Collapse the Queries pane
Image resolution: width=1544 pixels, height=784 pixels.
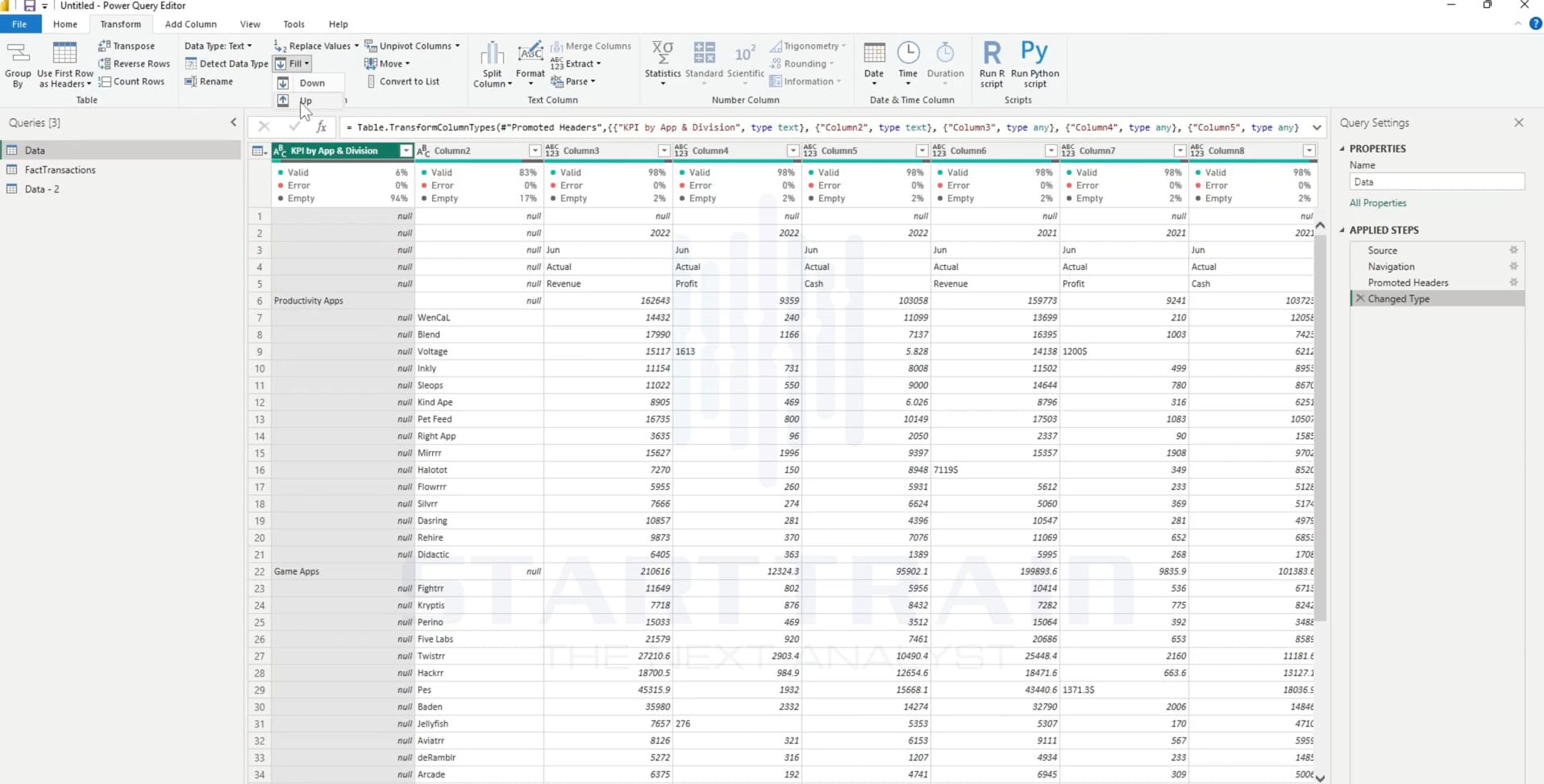click(x=234, y=122)
